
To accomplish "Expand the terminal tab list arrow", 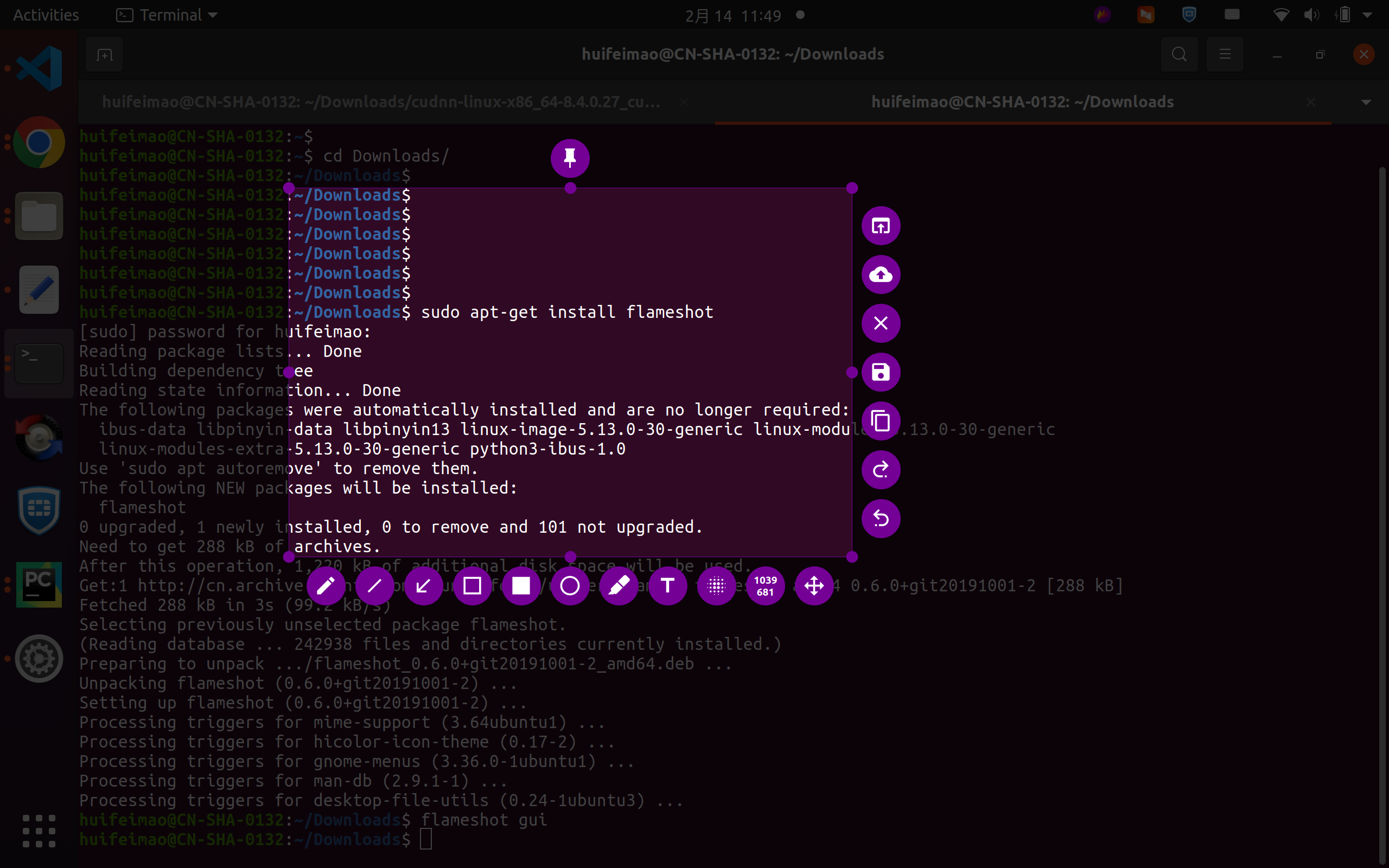I will [1366, 102].
